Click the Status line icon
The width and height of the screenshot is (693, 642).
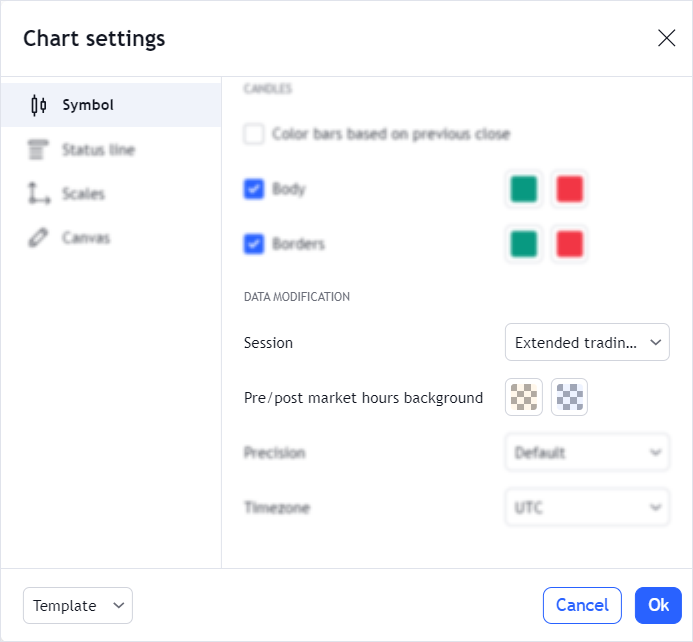click(39, 150)
